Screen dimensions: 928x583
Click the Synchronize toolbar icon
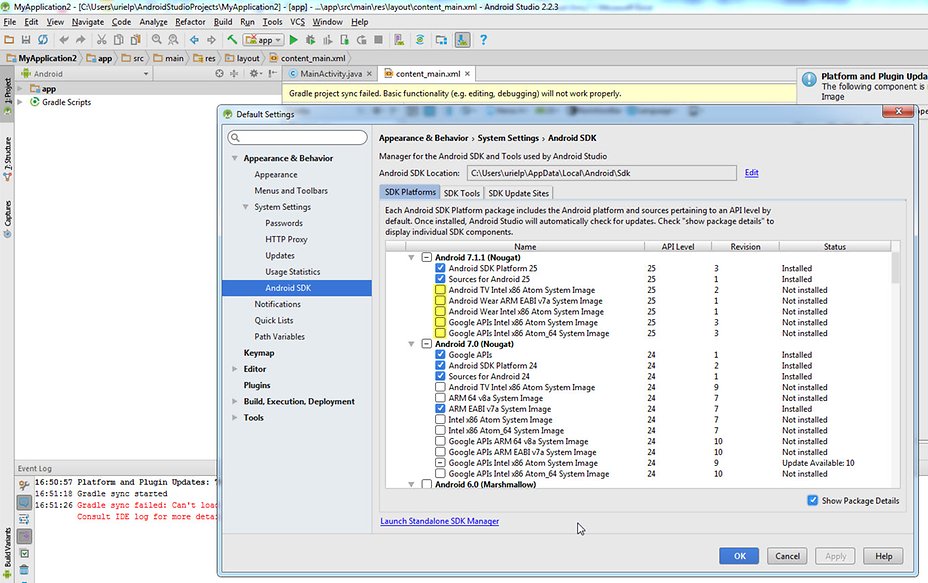tap(43, 40)
